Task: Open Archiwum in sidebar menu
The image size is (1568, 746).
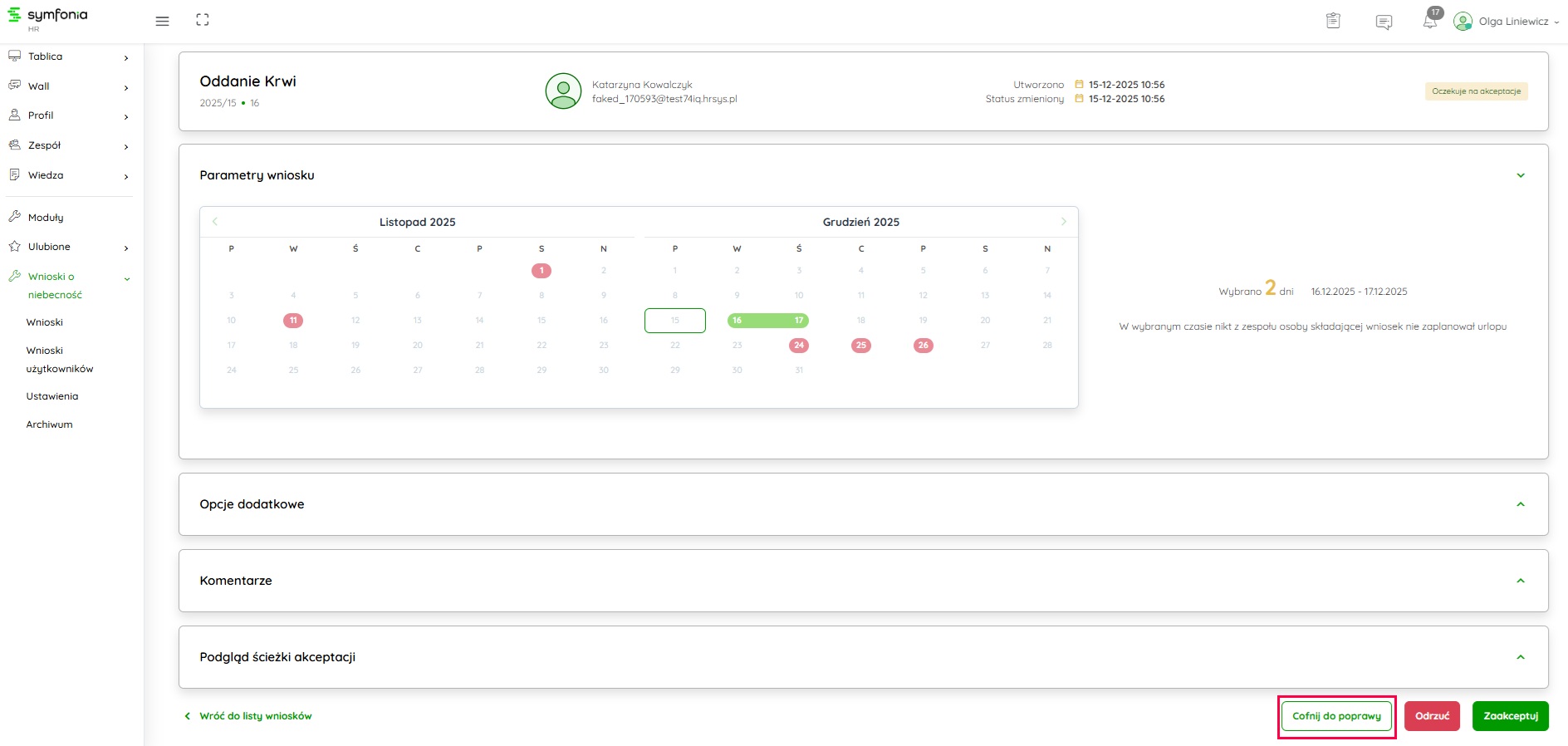Action: point(49,425)
